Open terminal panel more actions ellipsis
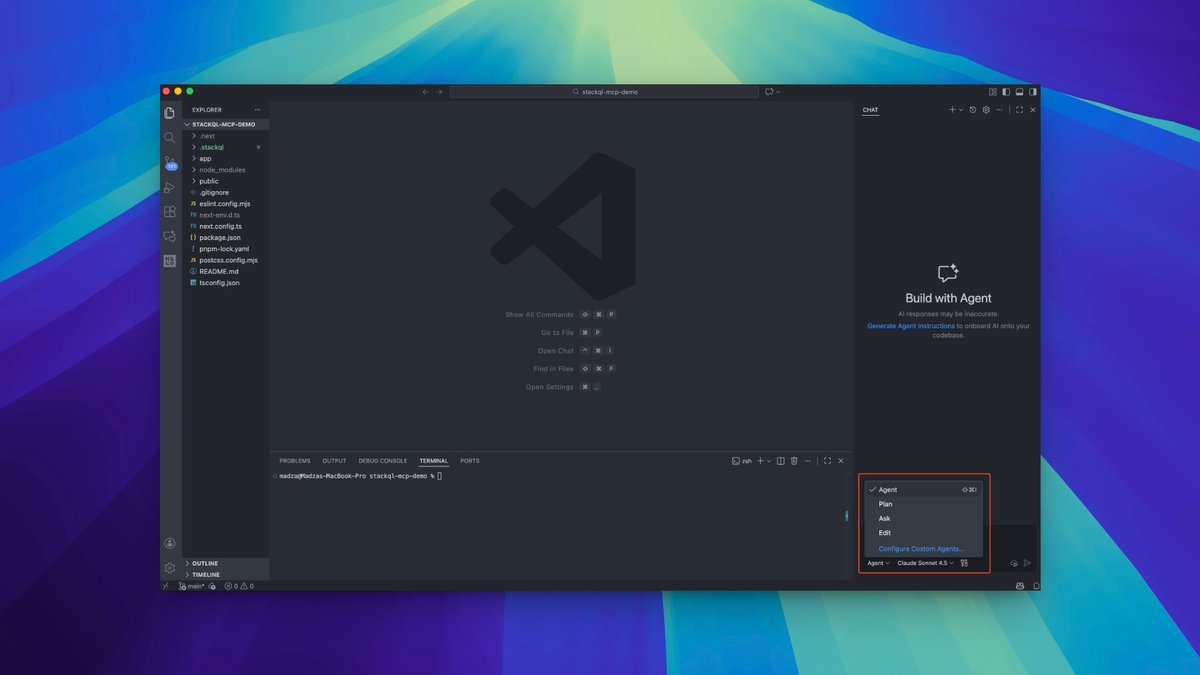 pos(807,461)
